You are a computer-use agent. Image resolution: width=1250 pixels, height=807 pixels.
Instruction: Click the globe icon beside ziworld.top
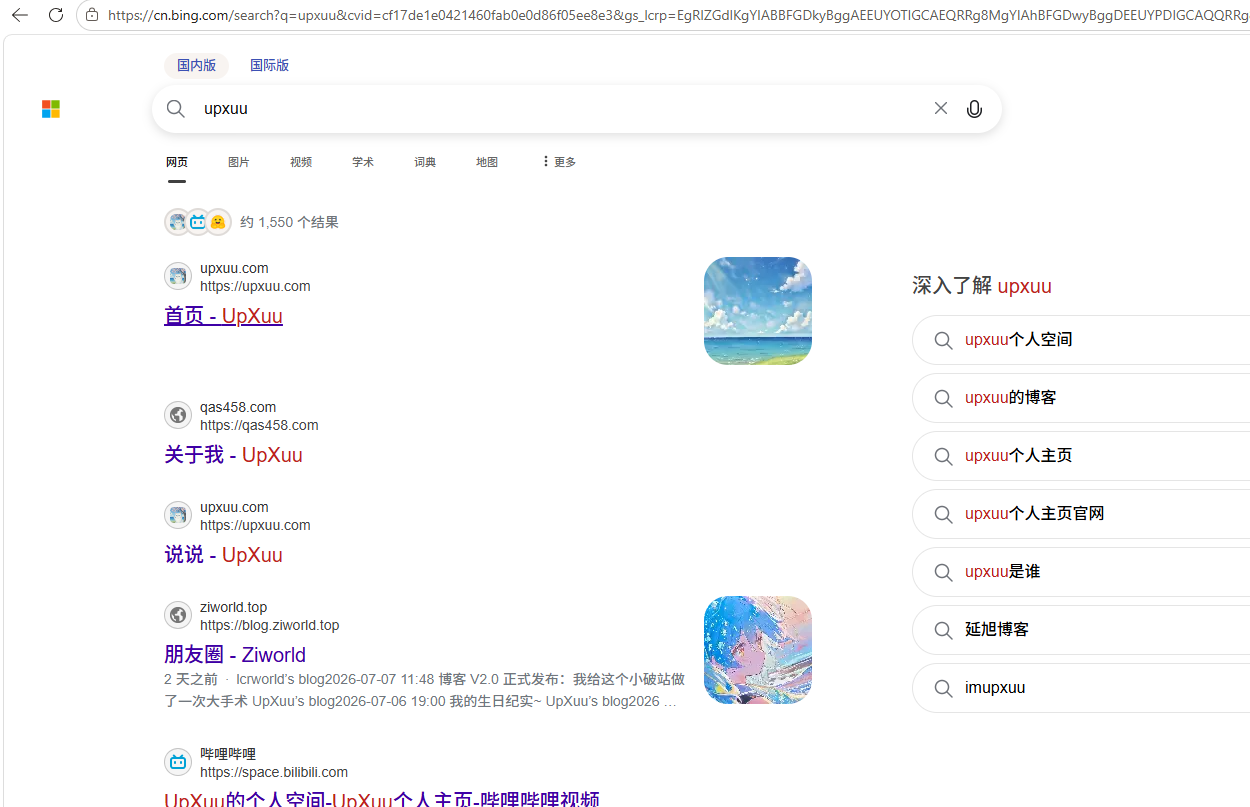click(178, 615)
